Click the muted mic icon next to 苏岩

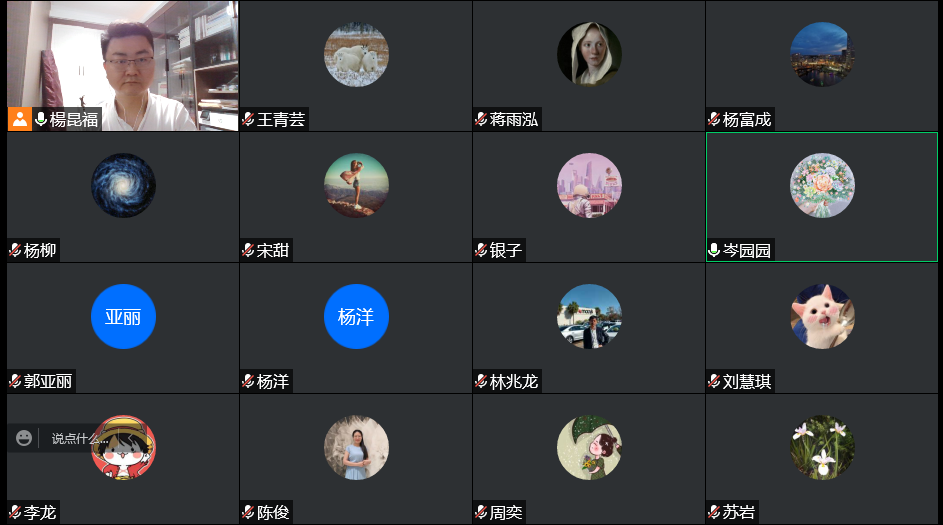pyautogui.click(x=714, y=512)
